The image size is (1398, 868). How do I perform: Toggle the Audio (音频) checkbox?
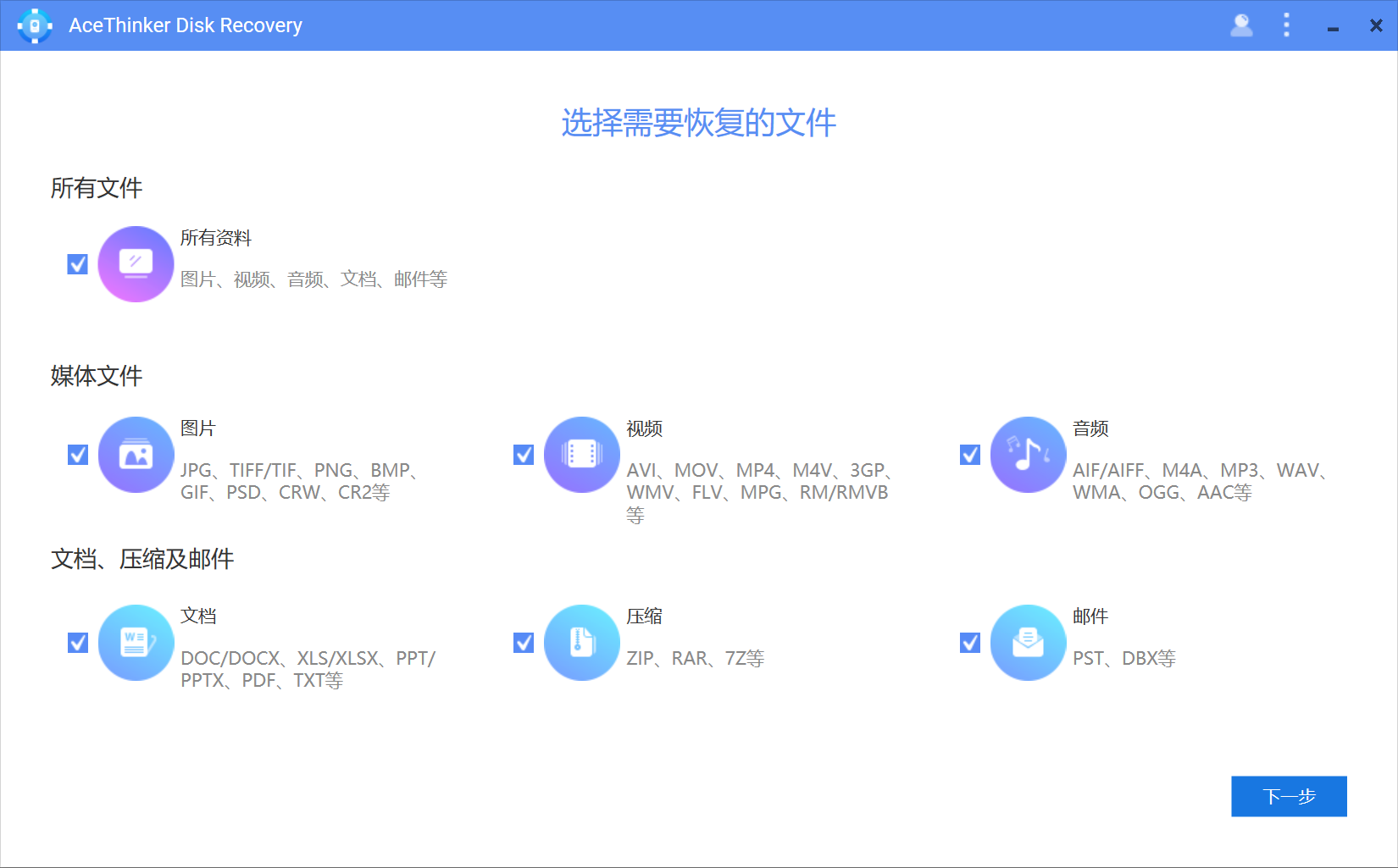tap(970, 455)
